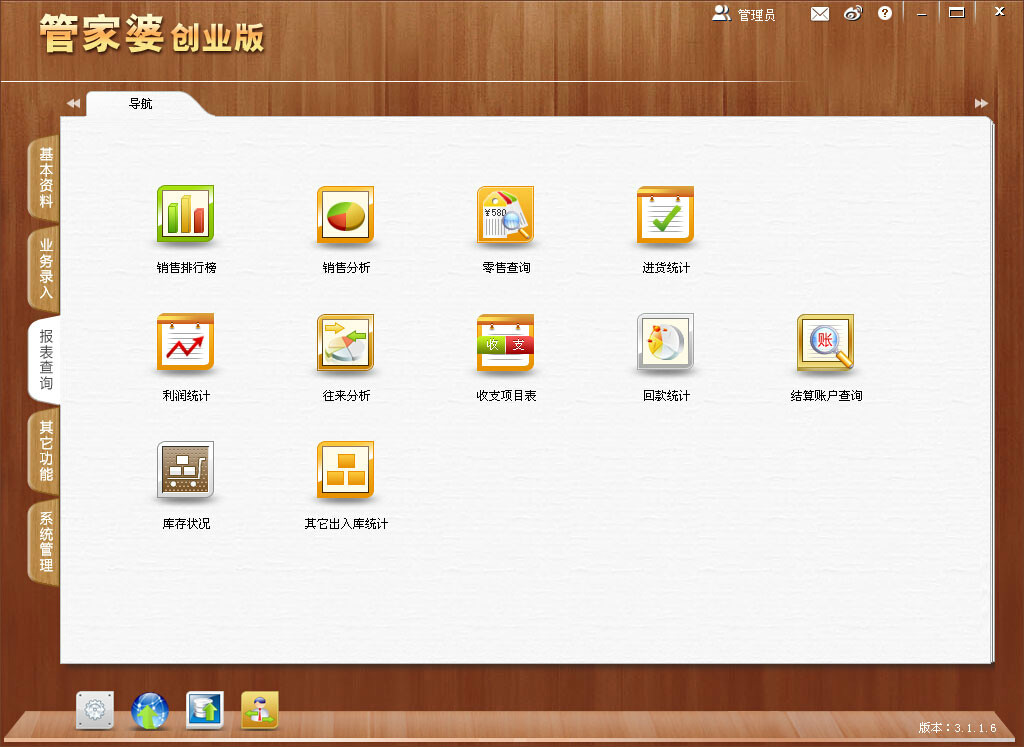Open 往来分析 contacts analysis

345,343
